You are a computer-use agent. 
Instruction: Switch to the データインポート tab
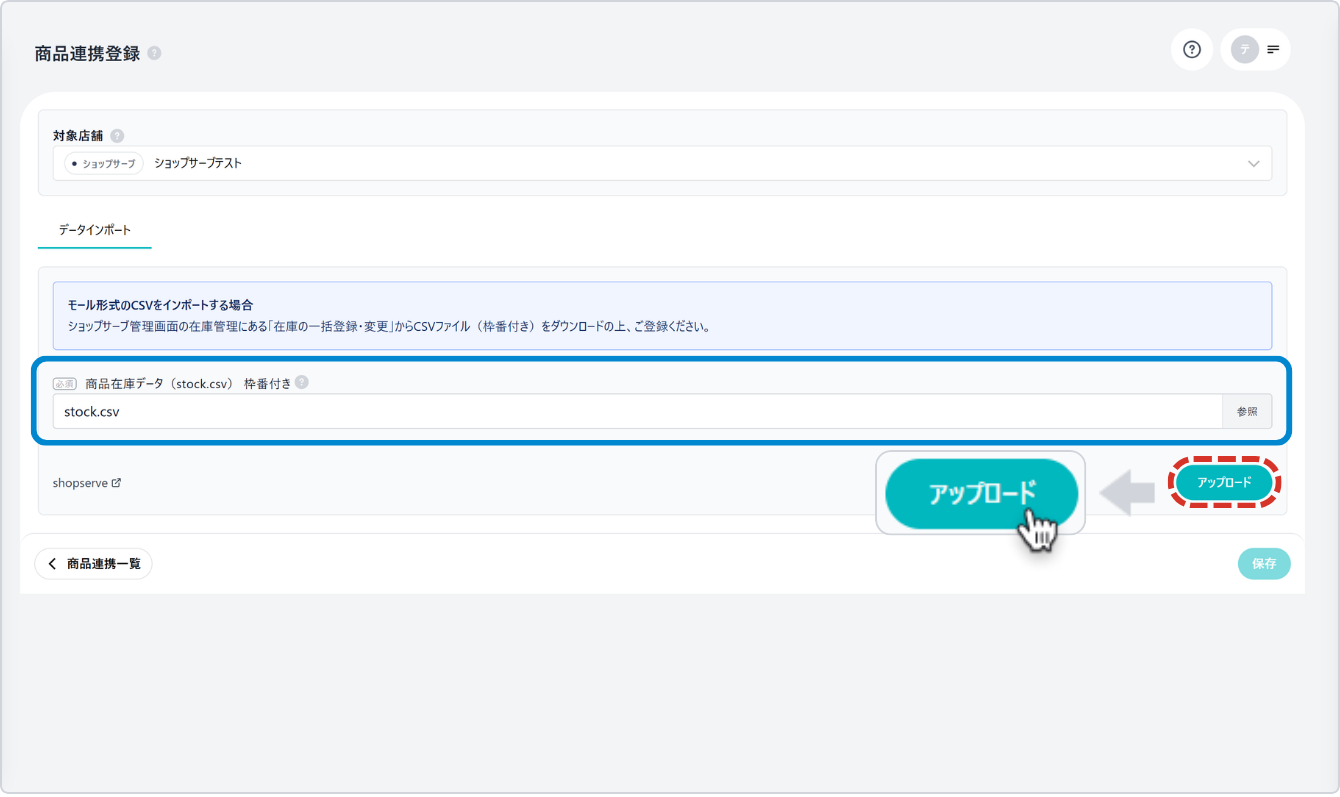[94, 230]
